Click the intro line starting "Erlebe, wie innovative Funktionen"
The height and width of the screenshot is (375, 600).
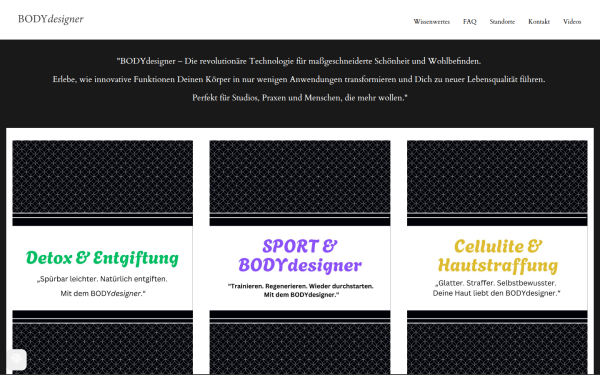[x=299, y=80]
